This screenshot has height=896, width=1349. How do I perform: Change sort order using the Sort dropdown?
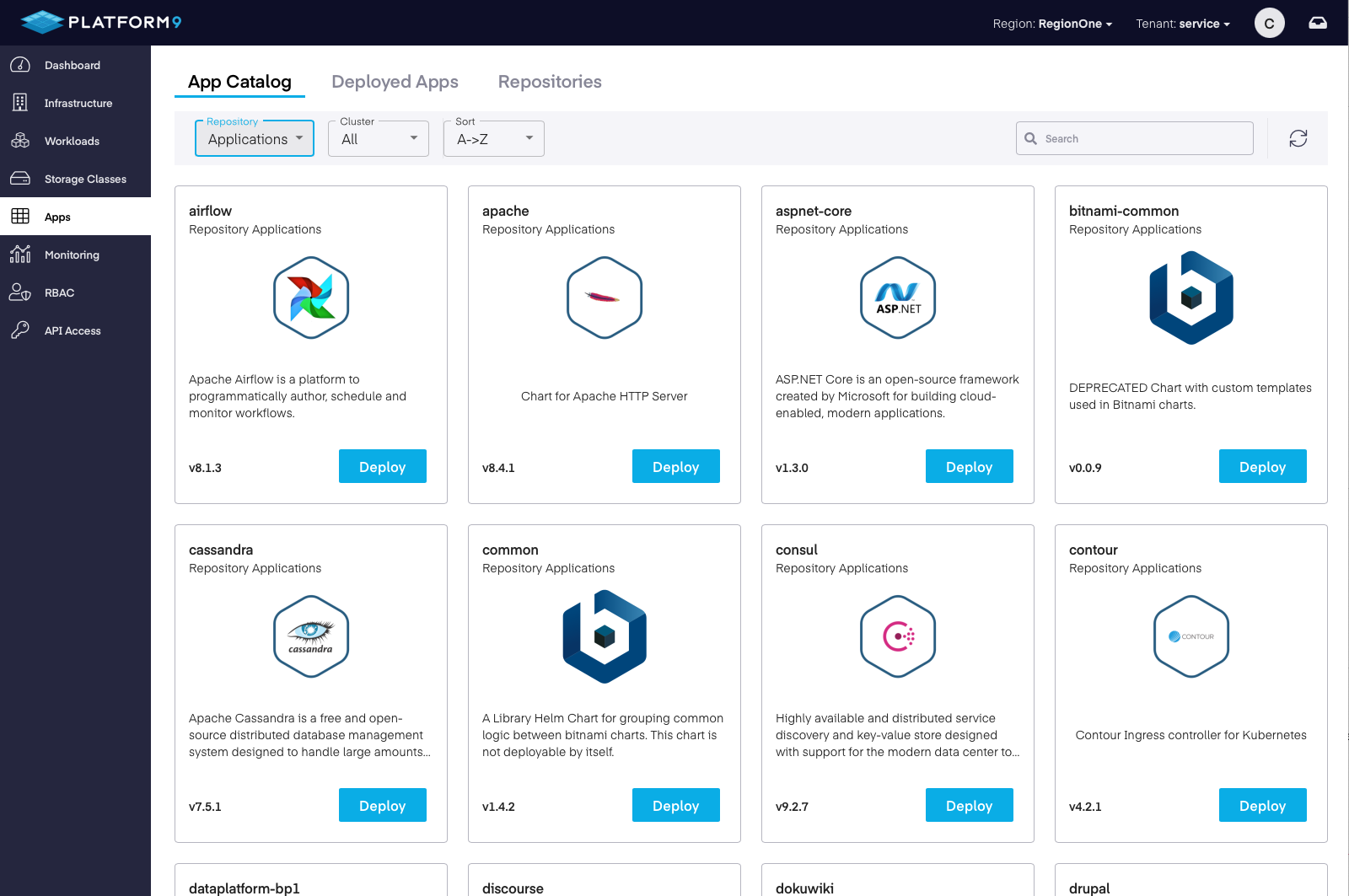tap(493, 138)
